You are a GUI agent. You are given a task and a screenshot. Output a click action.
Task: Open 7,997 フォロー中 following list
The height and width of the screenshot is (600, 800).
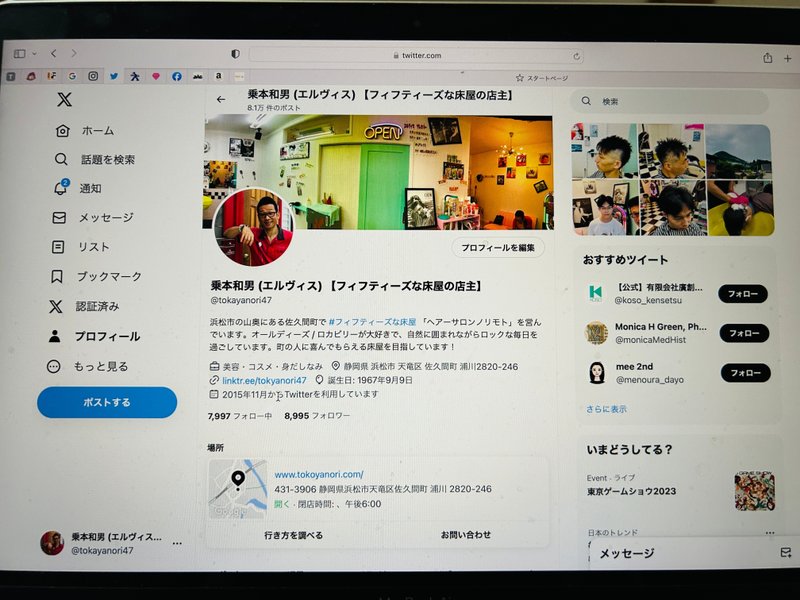[239, 416]
